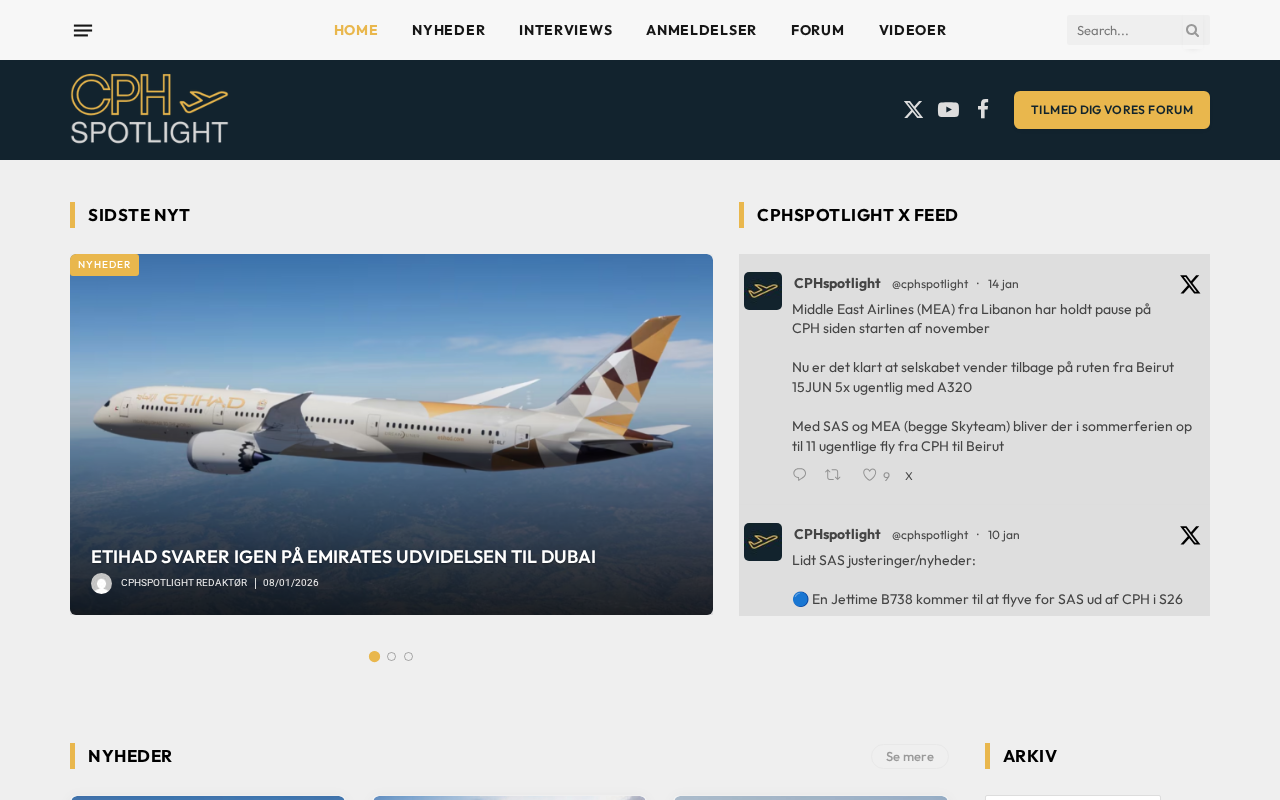Click the X logo on the 14 jan tweet
This screenshot has height=800, width=1280.
pos(1190,285)
